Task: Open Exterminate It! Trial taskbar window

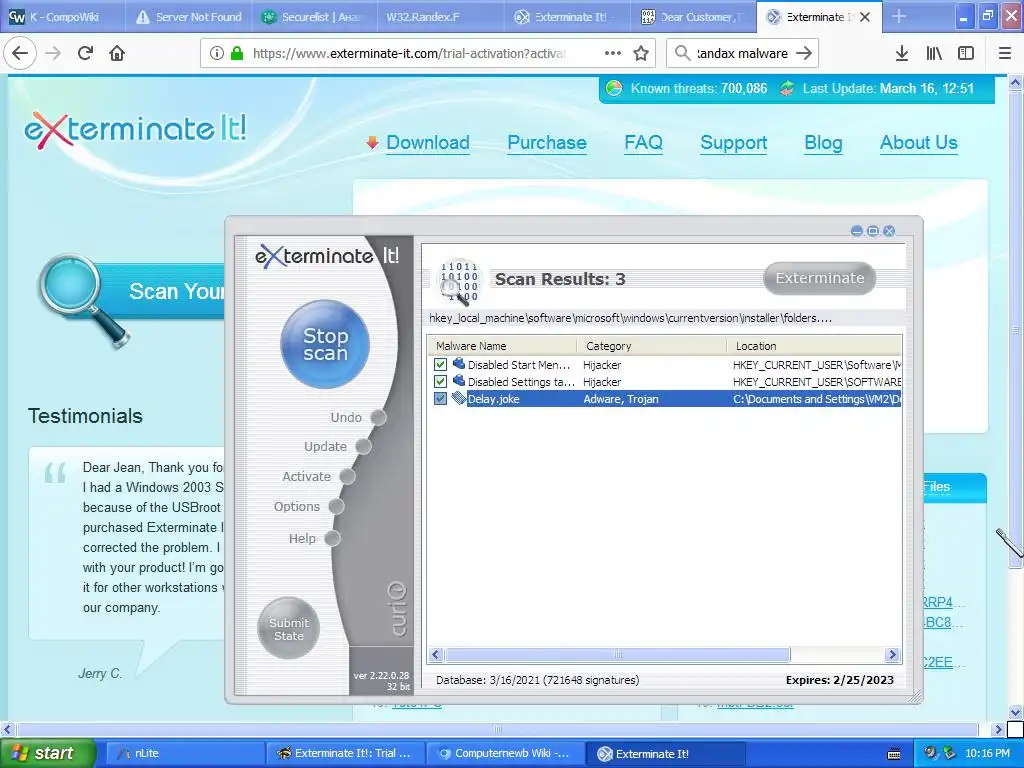Action: [345, 753]
